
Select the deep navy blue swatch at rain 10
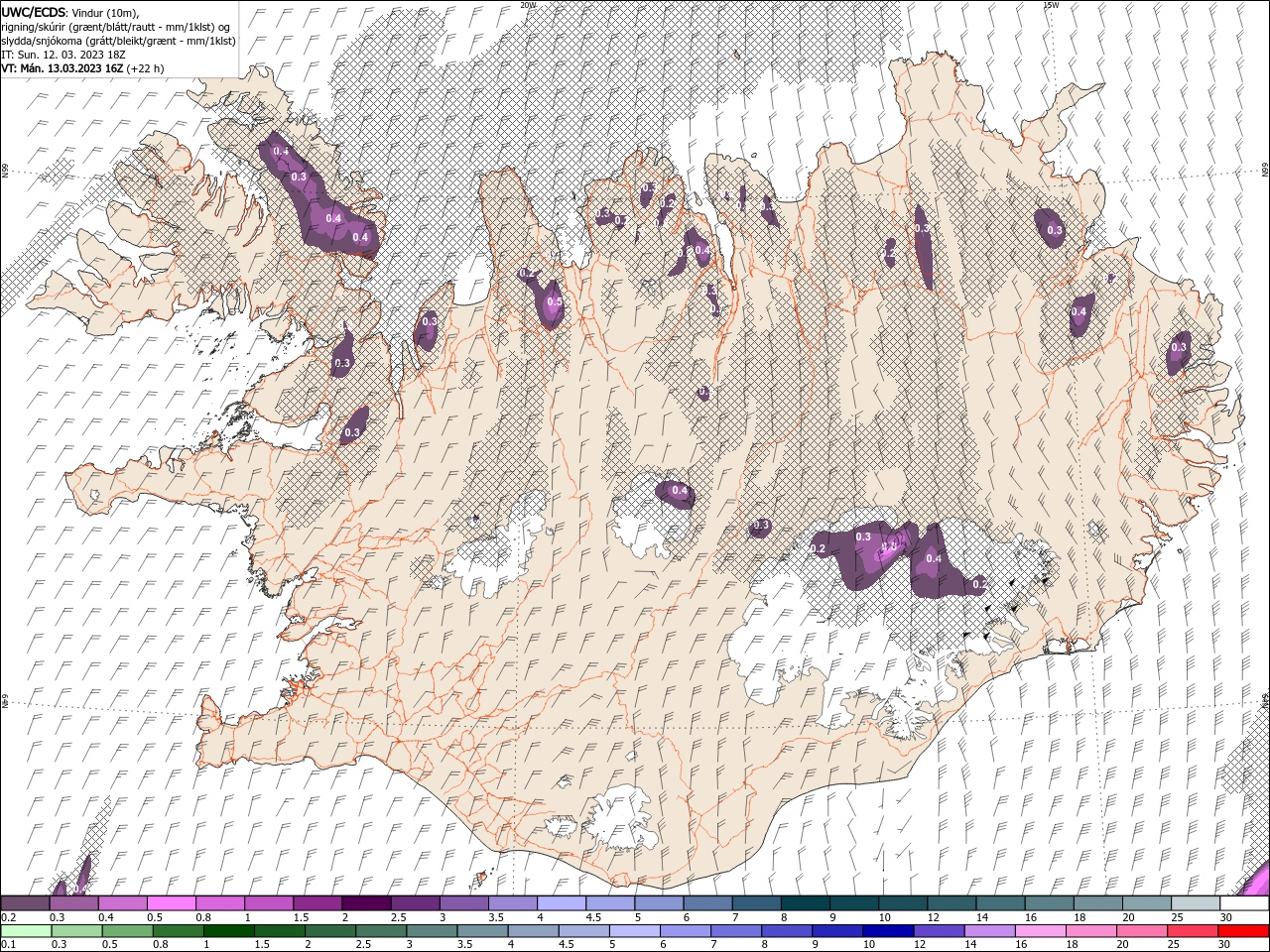(x=888, y=930)
